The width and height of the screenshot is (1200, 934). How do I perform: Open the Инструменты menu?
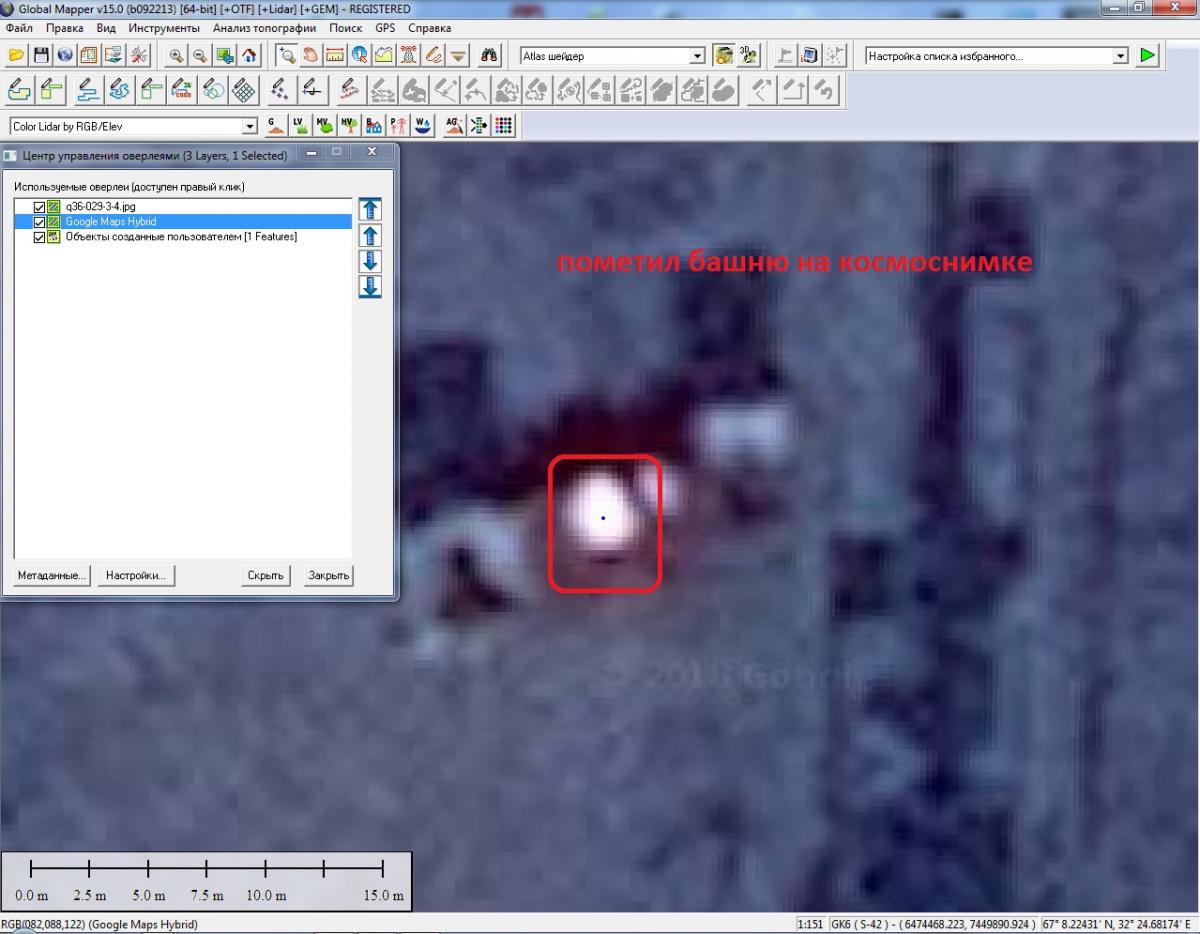click(x=164, y=28)
